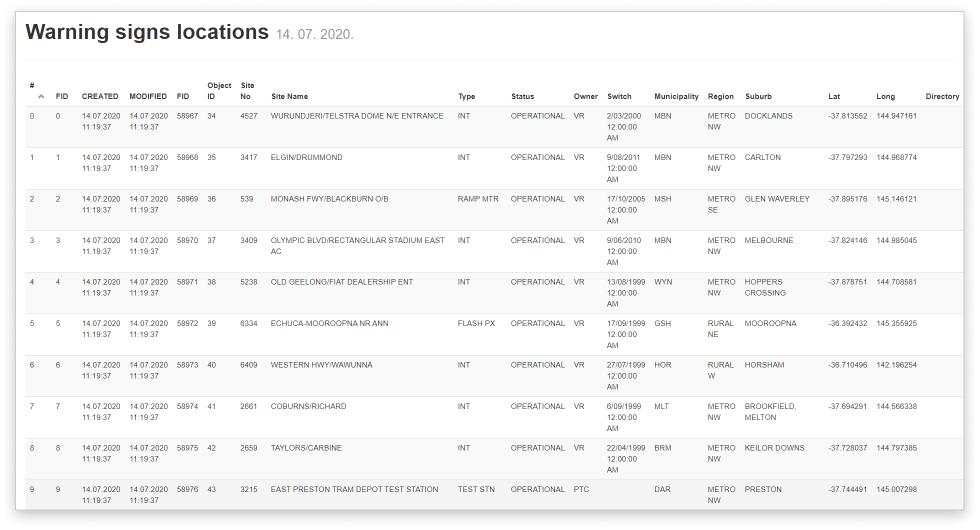Click the RURAL NE region cell
Screen dimensions: 980x530
(x=720, y=329)
